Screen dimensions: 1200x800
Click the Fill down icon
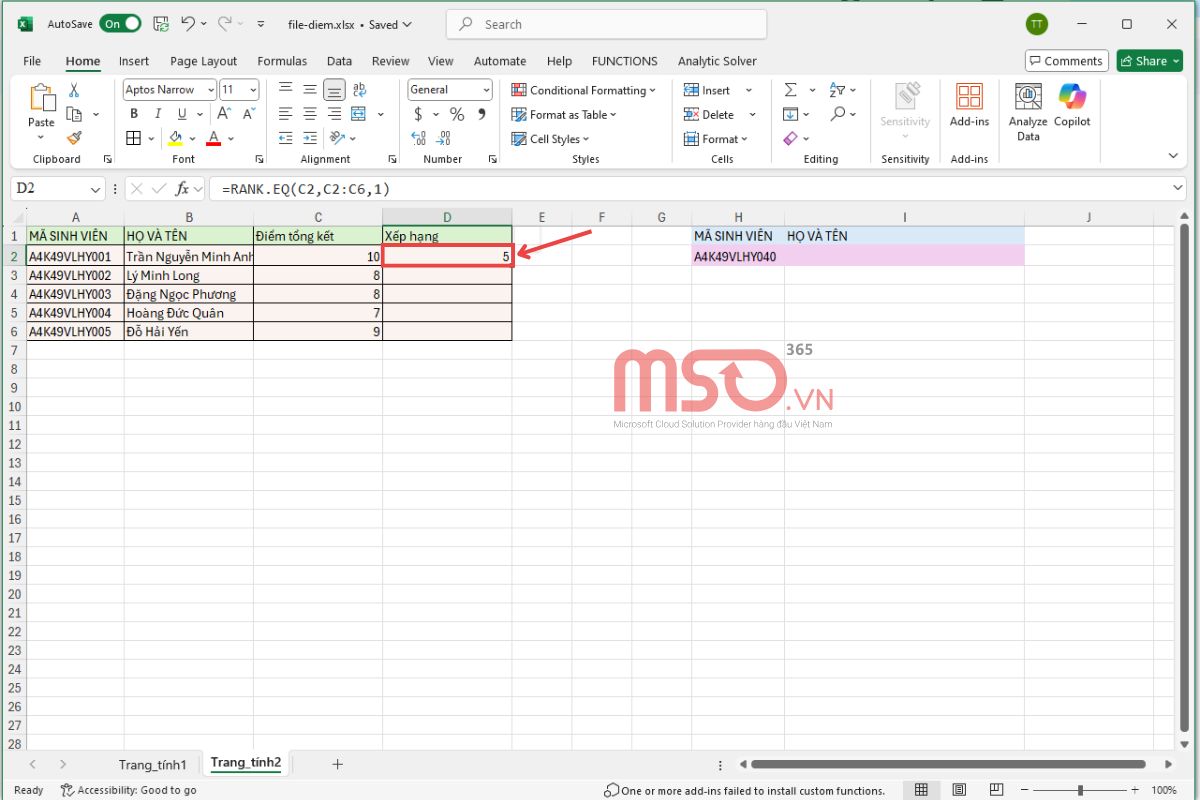click(791, 114)
